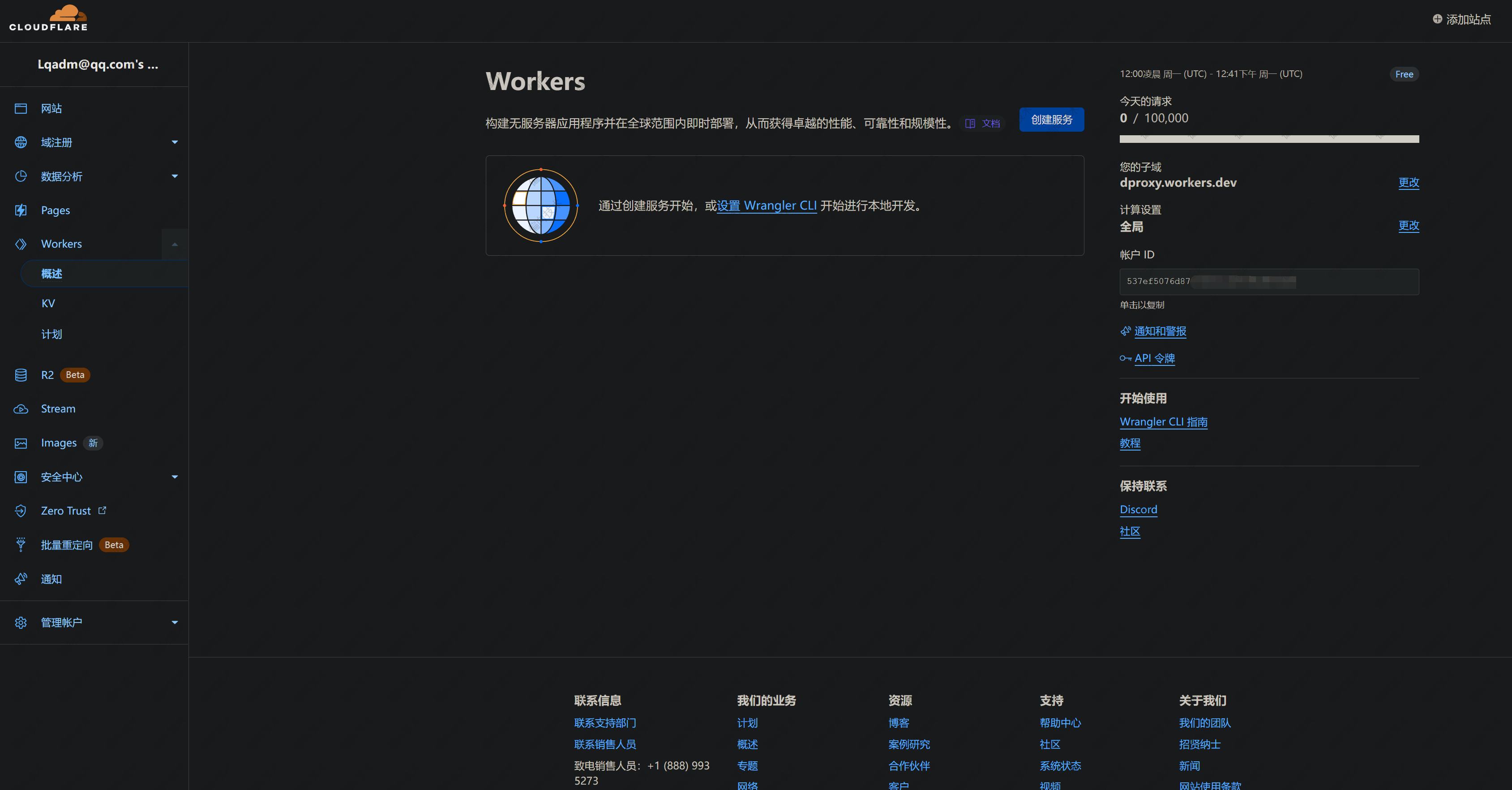Open the 文档 documentation link
1512x790 pixels.
[x=983, y=123]
